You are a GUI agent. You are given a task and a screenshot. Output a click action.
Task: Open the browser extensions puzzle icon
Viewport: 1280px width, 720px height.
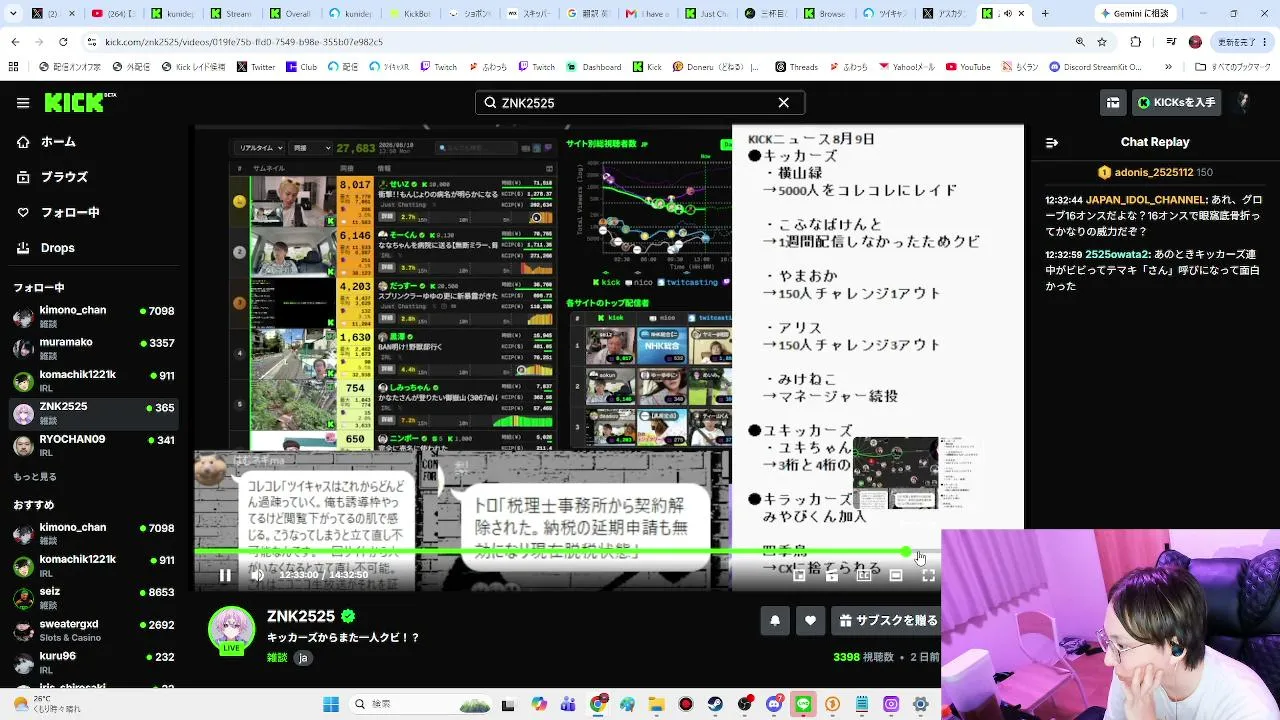point(1135,42)
